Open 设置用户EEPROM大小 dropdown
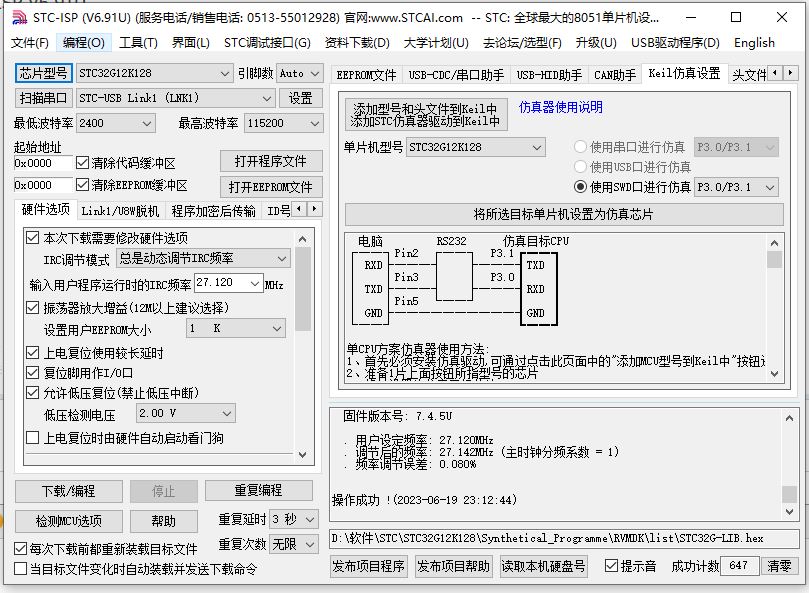The image size is (809, 593). (236, 328)
